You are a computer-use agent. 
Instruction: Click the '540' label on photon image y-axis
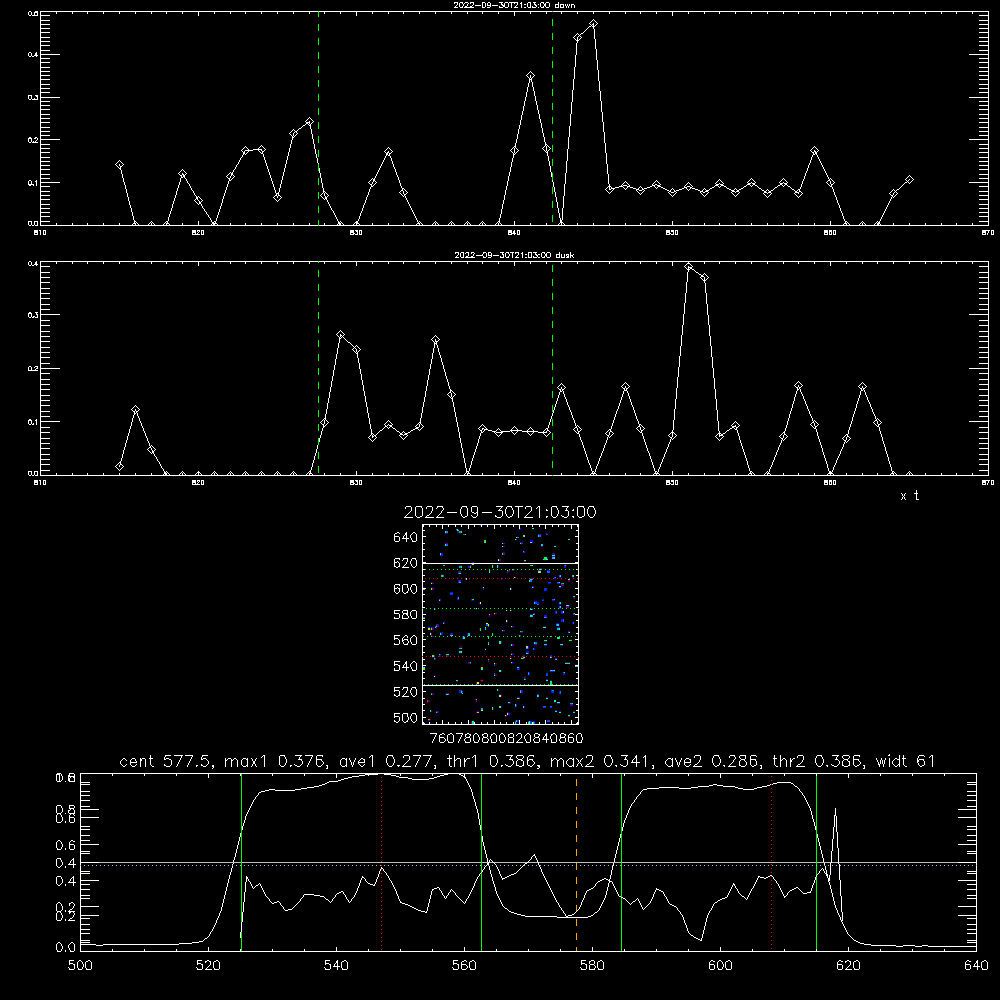click(x=406, y=666)
